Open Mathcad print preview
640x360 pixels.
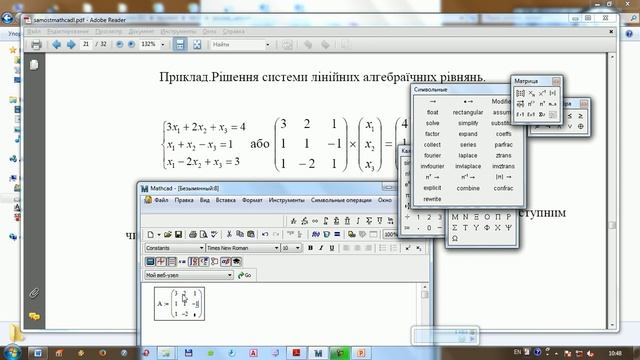click(x=203, y=234)
